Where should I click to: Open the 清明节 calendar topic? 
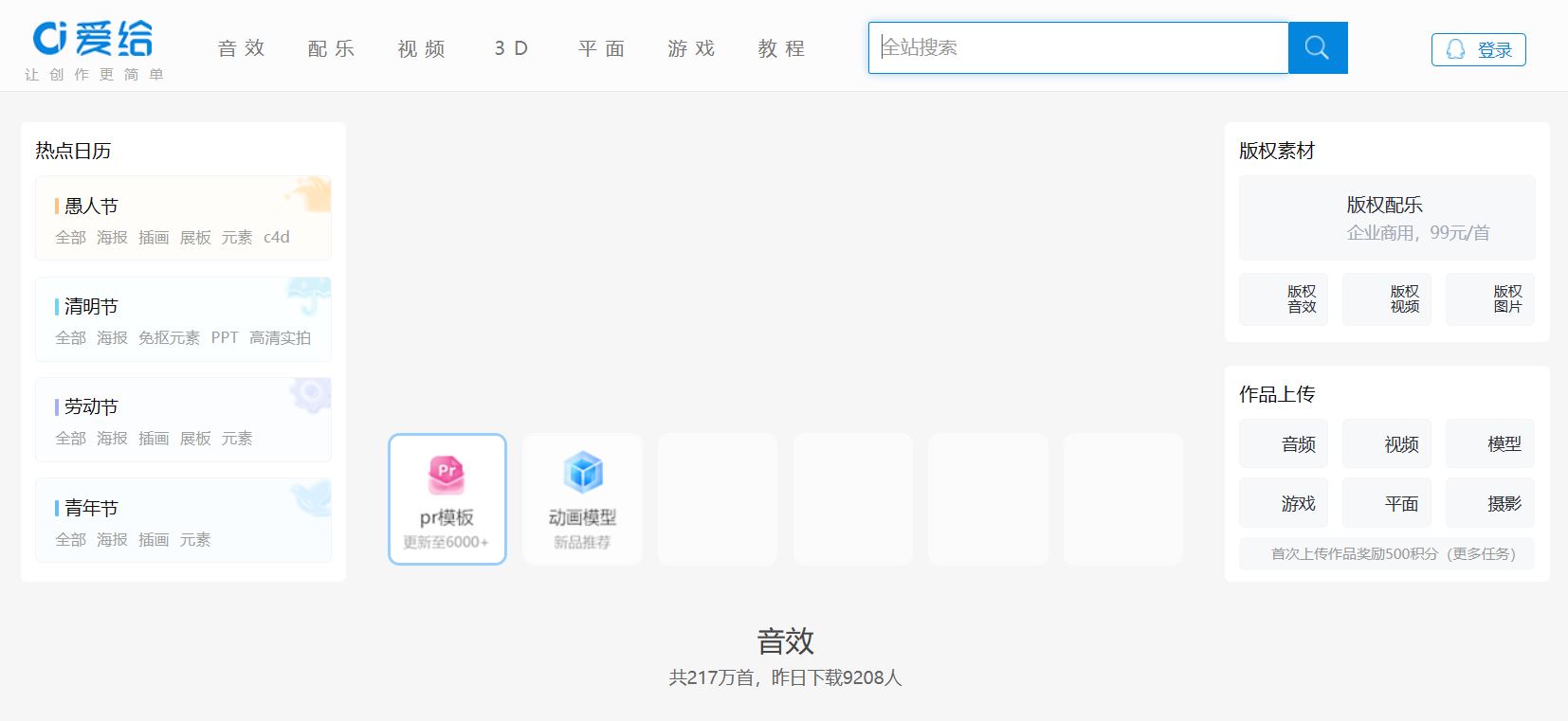pyautogui.click(x=91, y=306)
